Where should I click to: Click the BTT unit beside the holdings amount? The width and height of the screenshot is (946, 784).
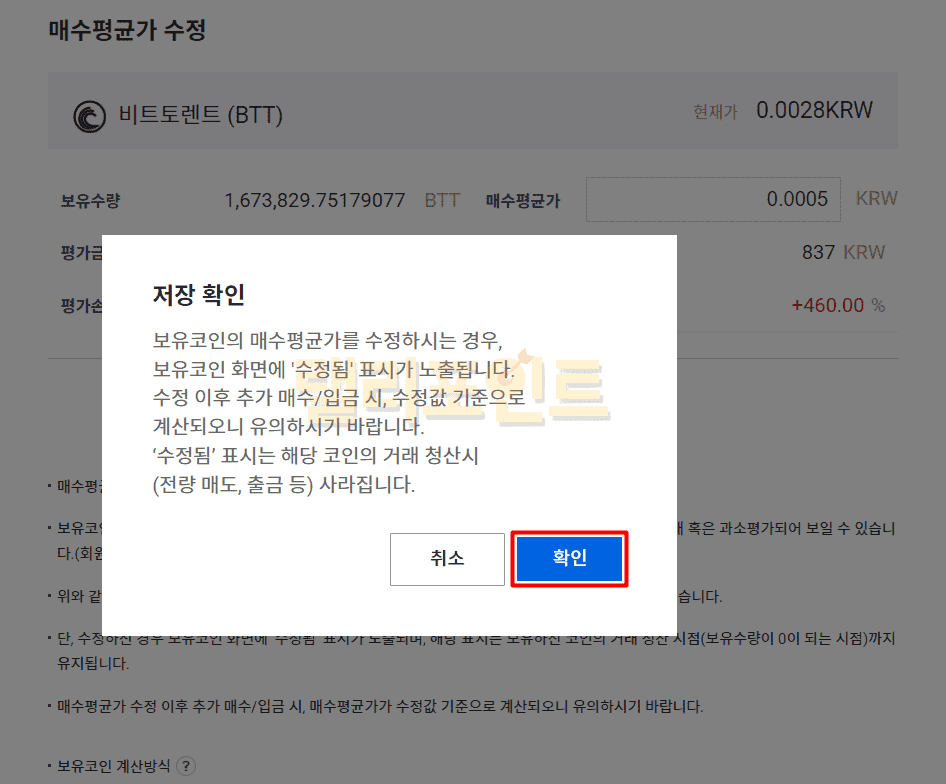tap(442, 200)
